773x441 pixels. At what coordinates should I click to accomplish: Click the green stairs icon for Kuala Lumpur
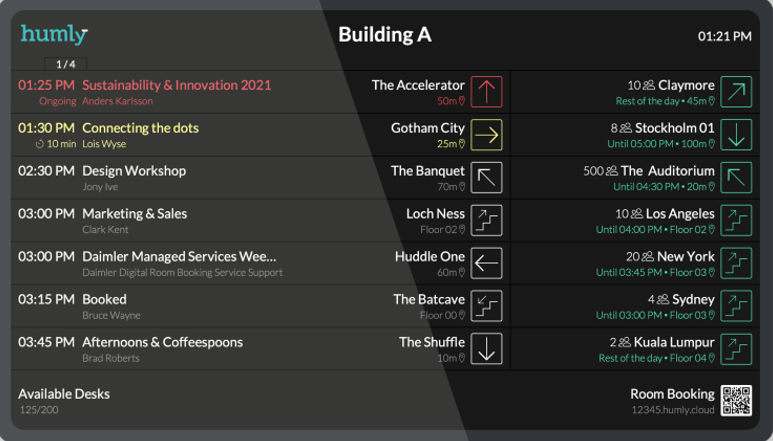tap(736, 349)
